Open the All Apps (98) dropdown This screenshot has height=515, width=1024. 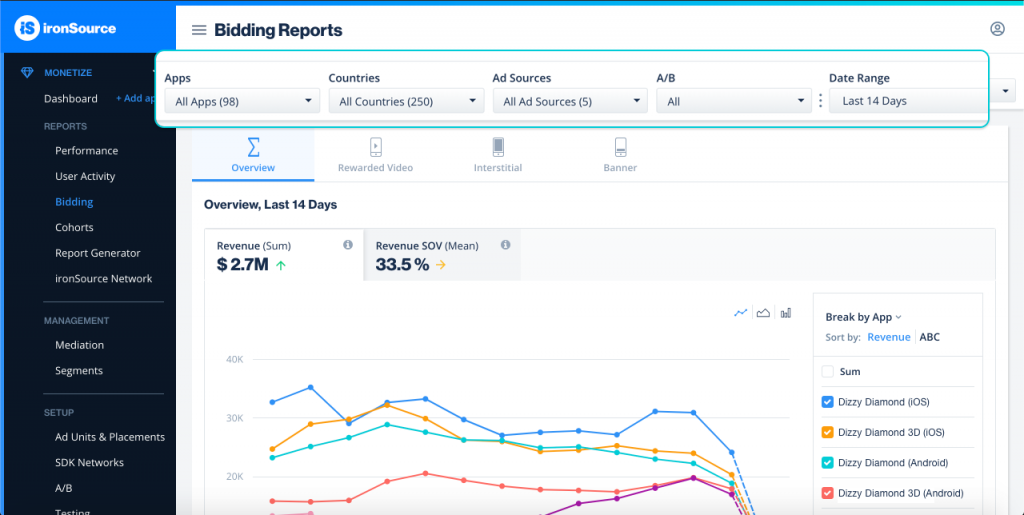click(x=242, y=101)
